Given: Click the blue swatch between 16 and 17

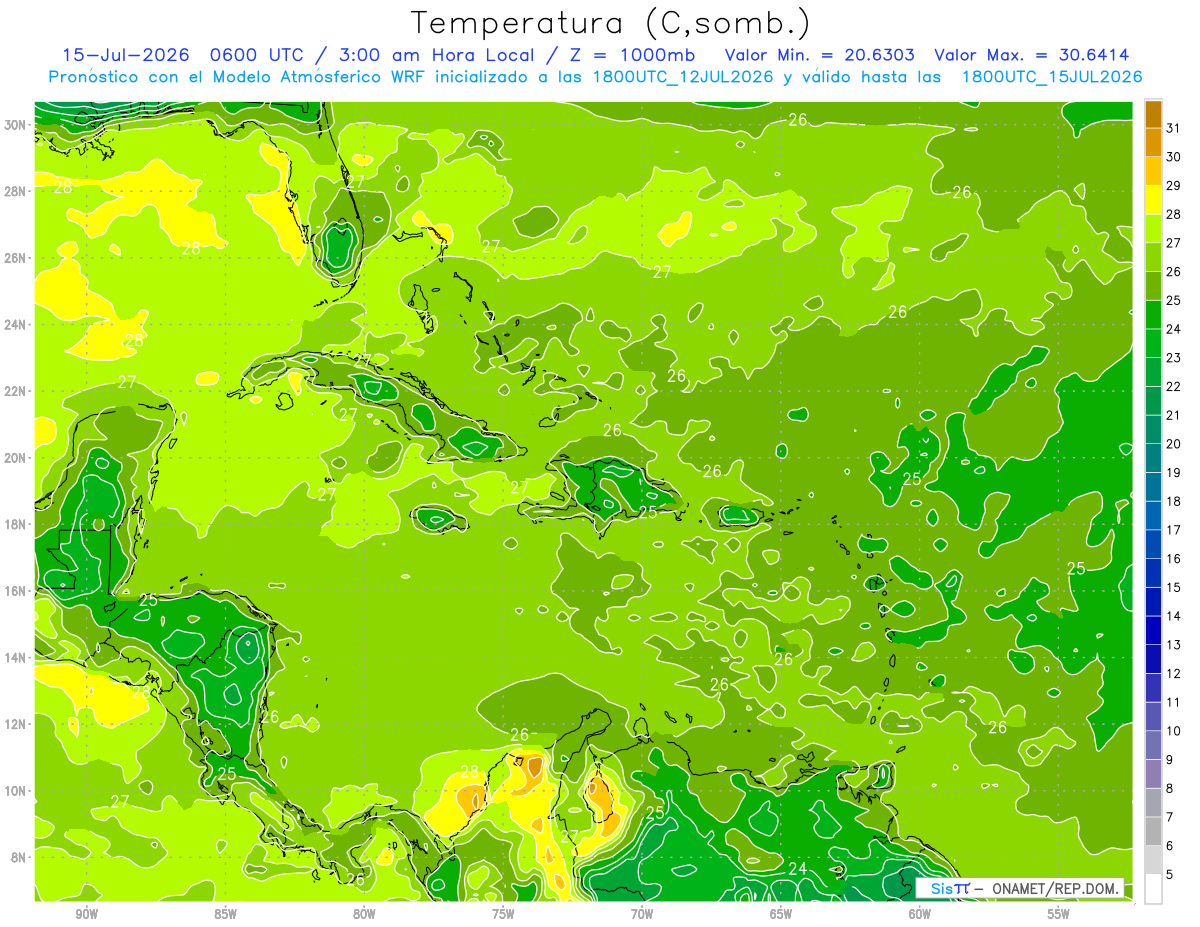Looking at the screenshot, I should [1153, 545].
